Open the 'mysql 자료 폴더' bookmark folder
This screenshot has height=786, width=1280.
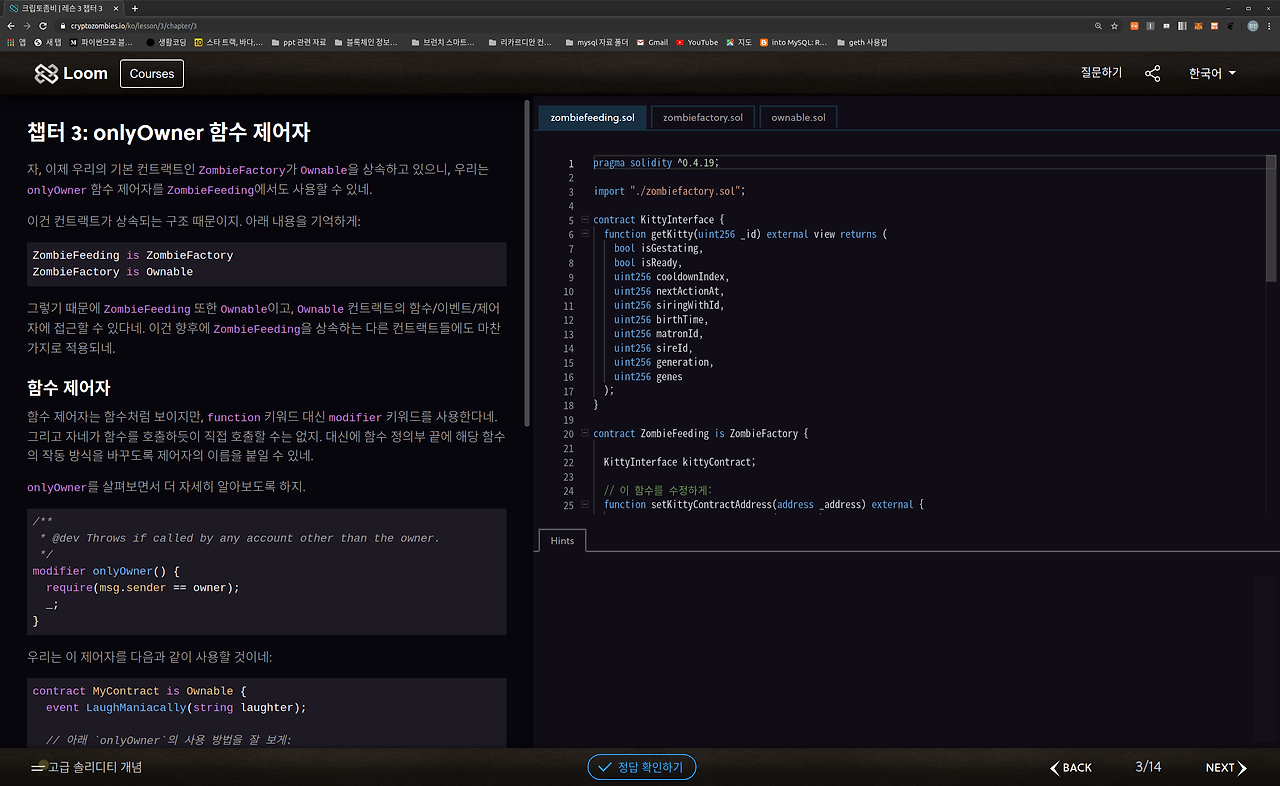tap(596, 42)
